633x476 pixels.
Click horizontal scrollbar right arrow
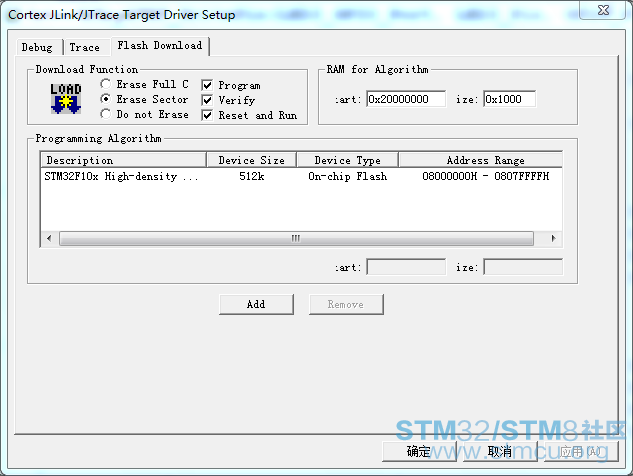click(x=553, y=238)
